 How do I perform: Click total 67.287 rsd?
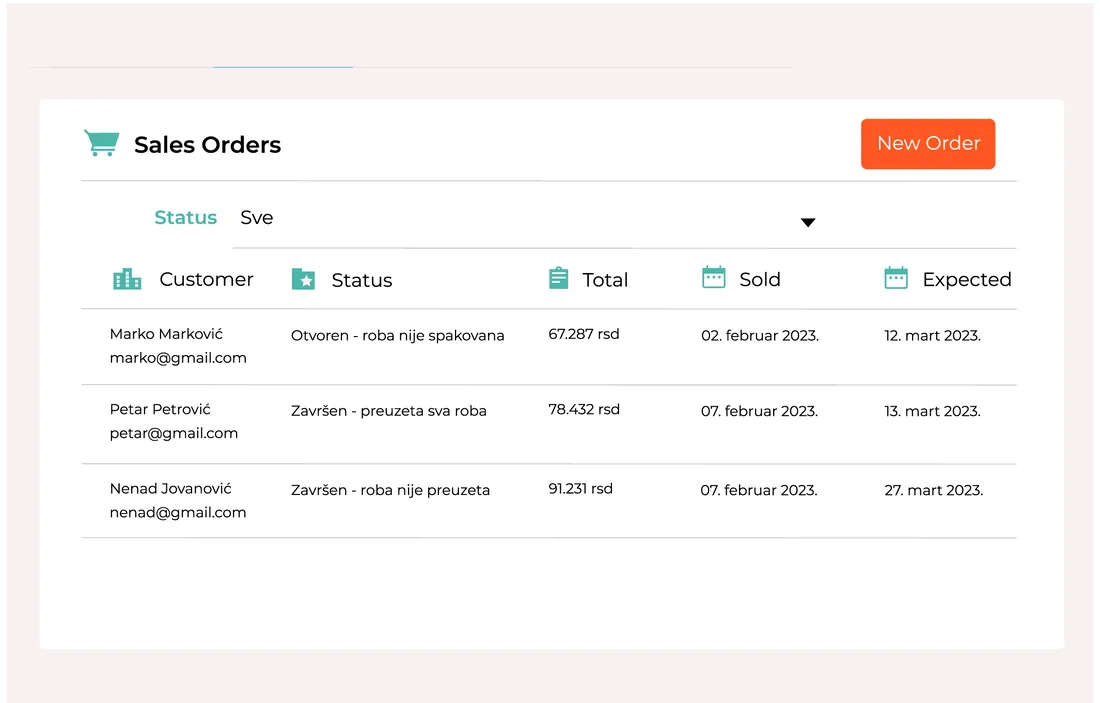coord(584,334)
